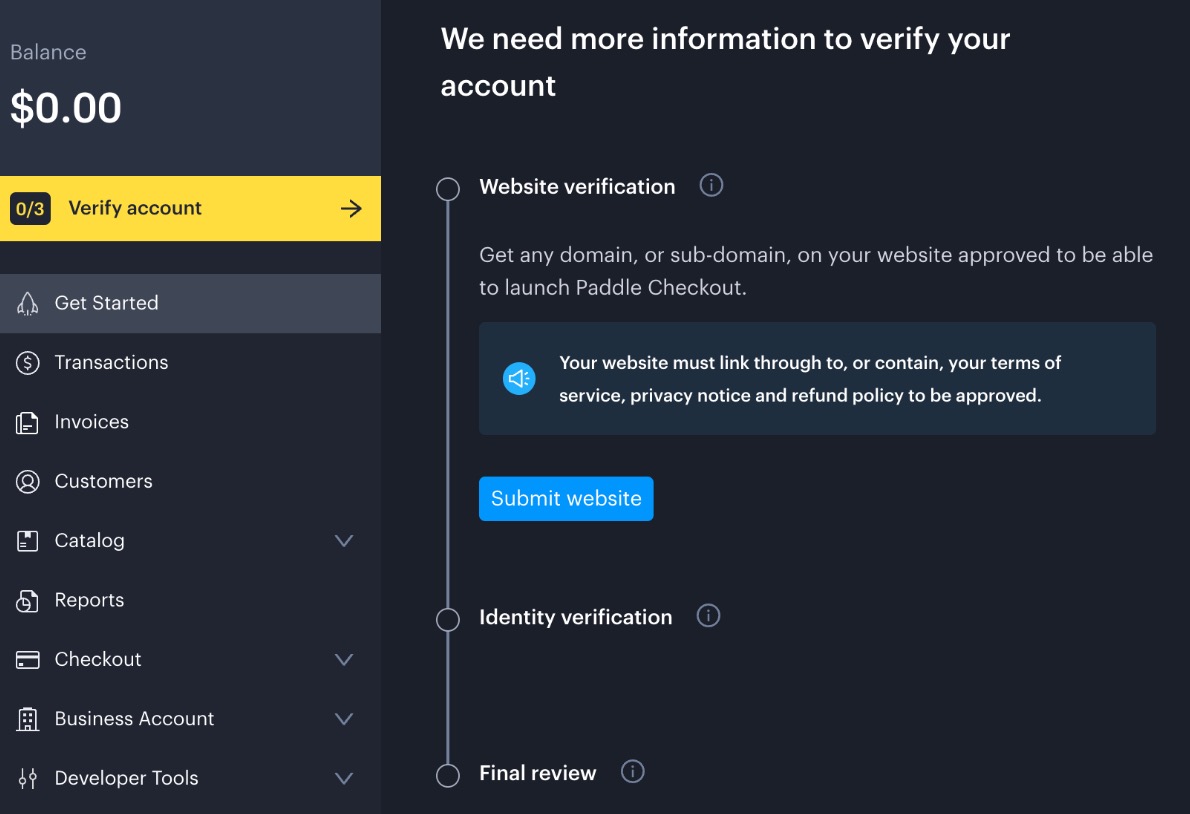Click the Reports chart icon

[x=28, y=601]
